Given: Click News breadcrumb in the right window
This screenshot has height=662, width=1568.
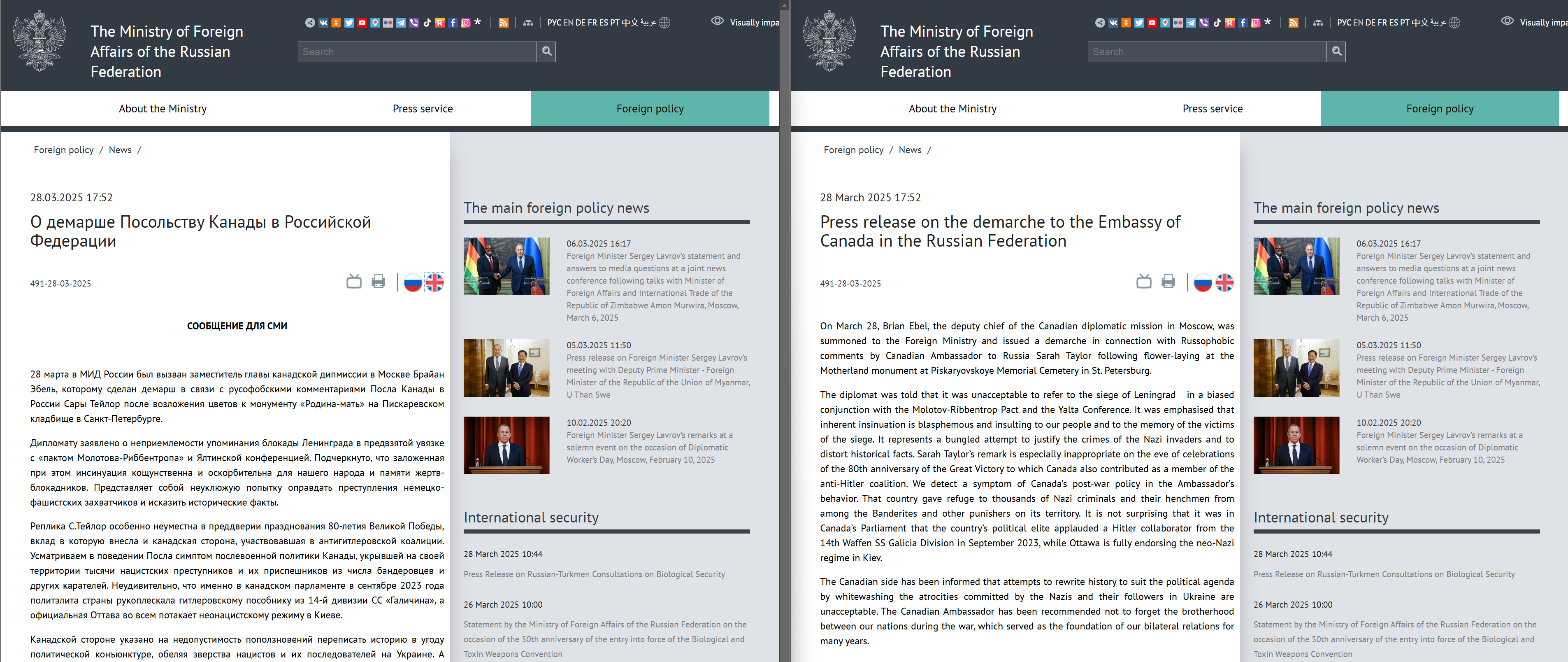Looking at the screenshot, I should click(x=910, y=150).
